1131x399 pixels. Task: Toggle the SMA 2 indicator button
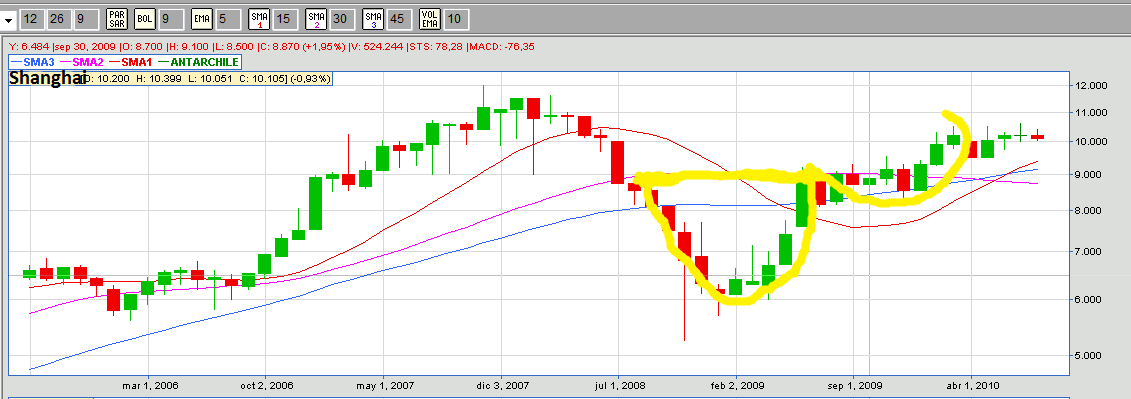pos(315,19)
